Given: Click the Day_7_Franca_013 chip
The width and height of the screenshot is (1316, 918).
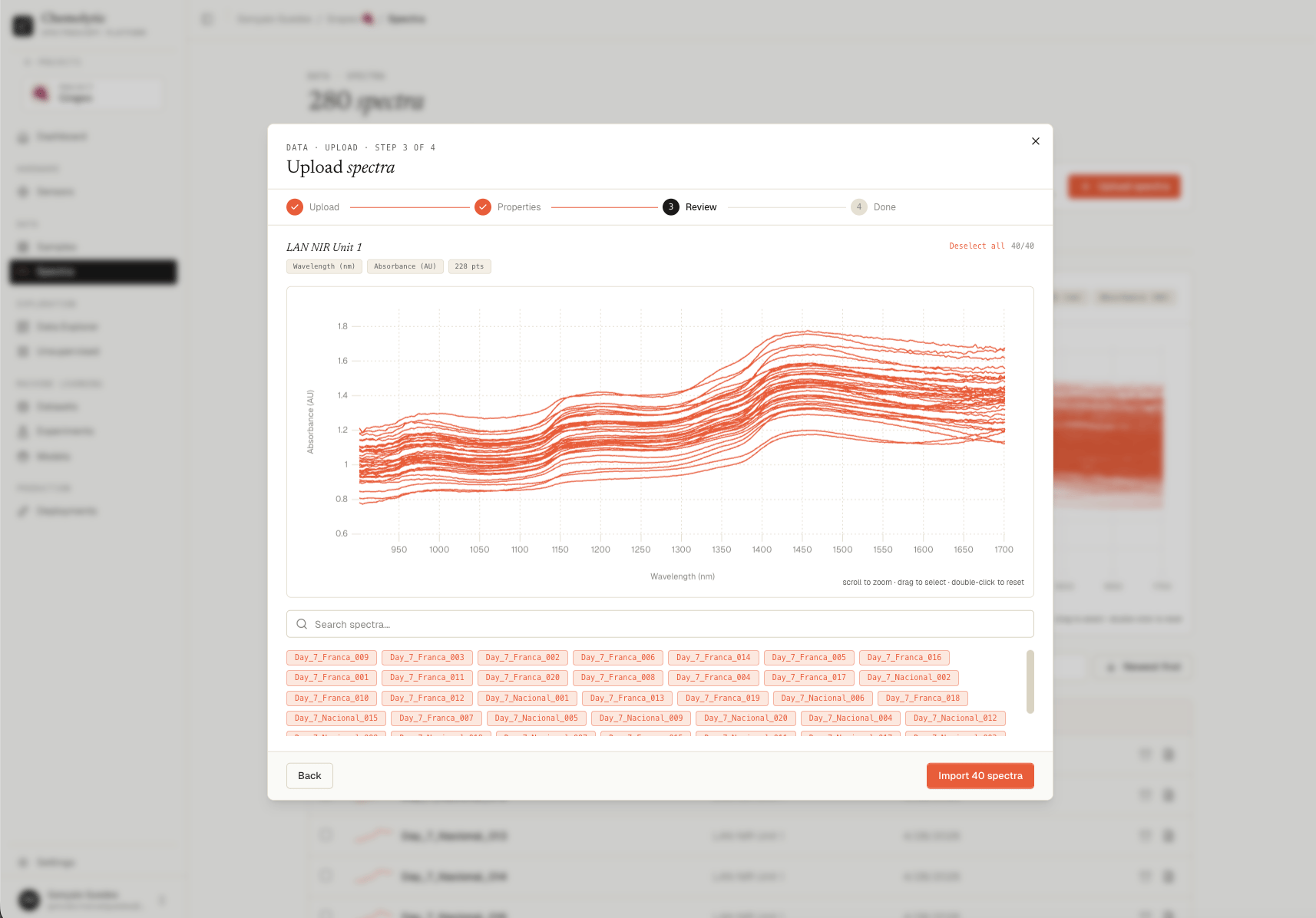Looking at the screenshot, I should [627, 698].
